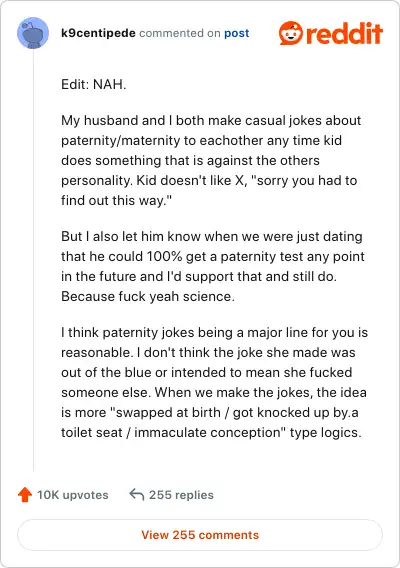Click the paragraph starting "My husband and I"
Screen dimensions: 400x568
click(x=211, y=160)
